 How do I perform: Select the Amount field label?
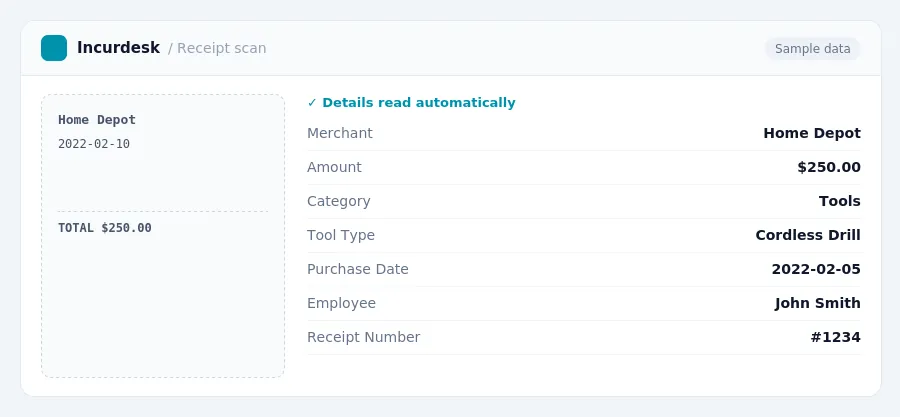point(334,167)
